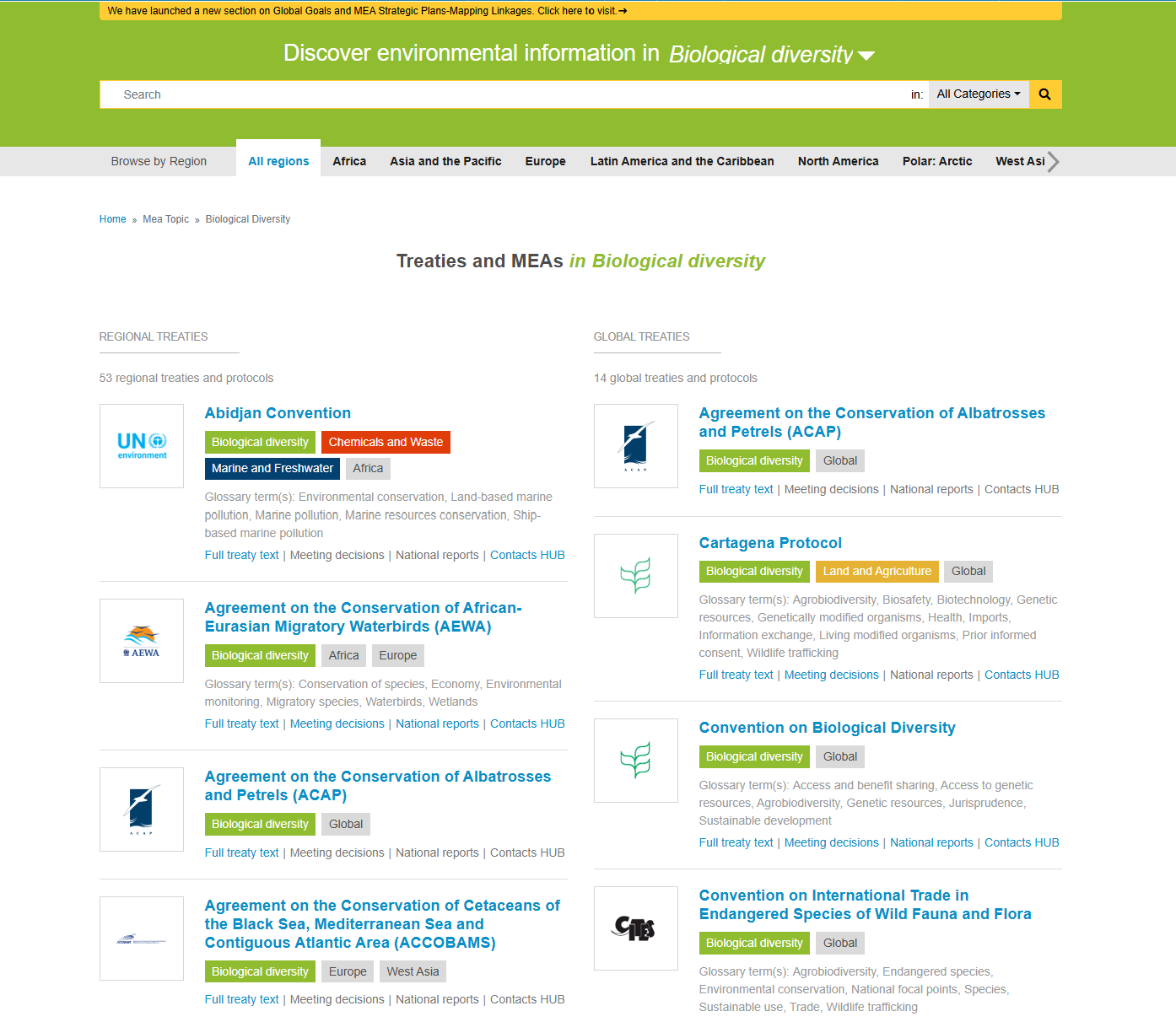This screenshot has height=1022, width=1176.
Task: Click Home in the breadcrumb
Action: (112, 219)
